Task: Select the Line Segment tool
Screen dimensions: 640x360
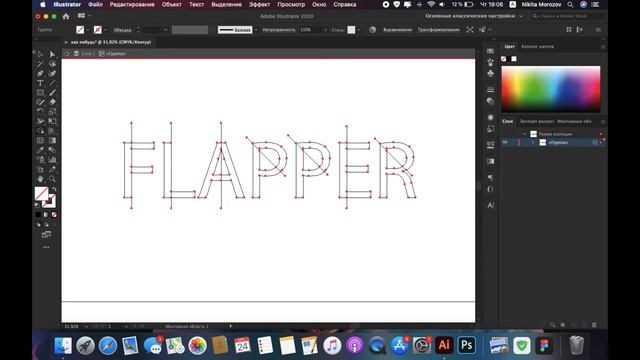Action: point(52,83)
